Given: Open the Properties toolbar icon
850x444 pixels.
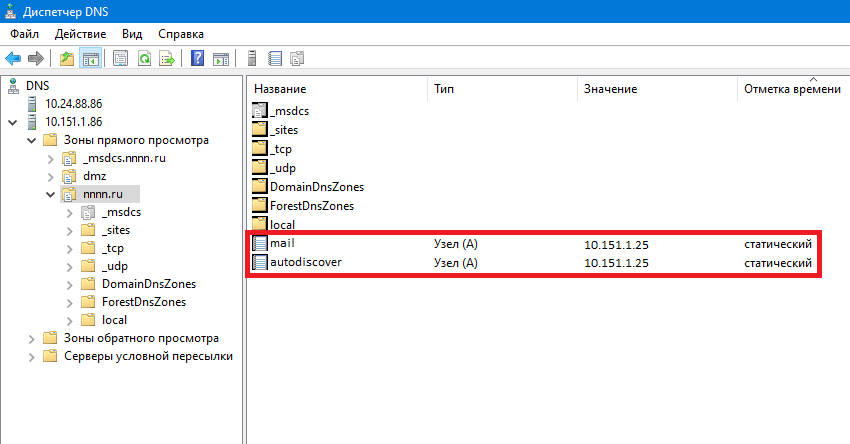Looking at the screenshot, I should pyautogui.click(x=120, y=58).
